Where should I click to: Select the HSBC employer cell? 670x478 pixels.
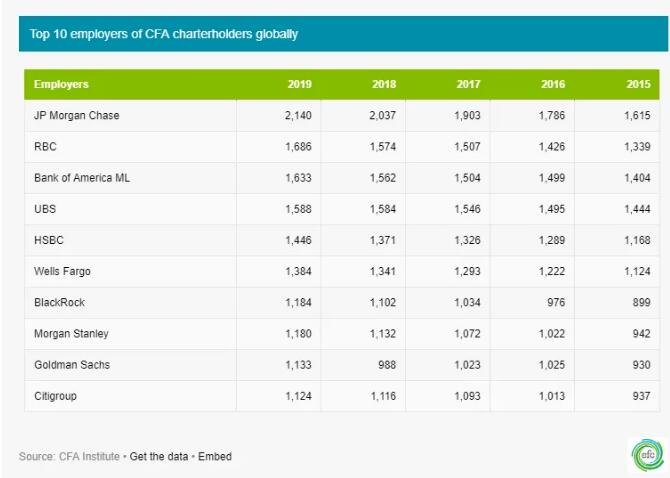[x=49, y=240]
